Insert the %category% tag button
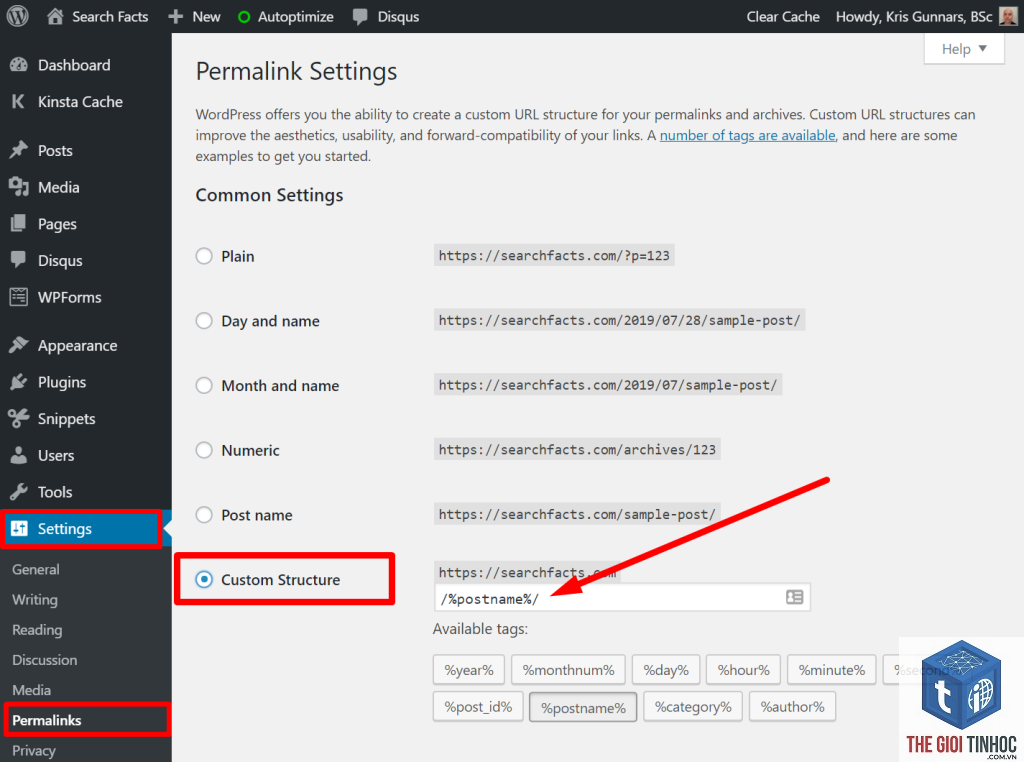The image size is (1024, 762). tap(693, 706)
